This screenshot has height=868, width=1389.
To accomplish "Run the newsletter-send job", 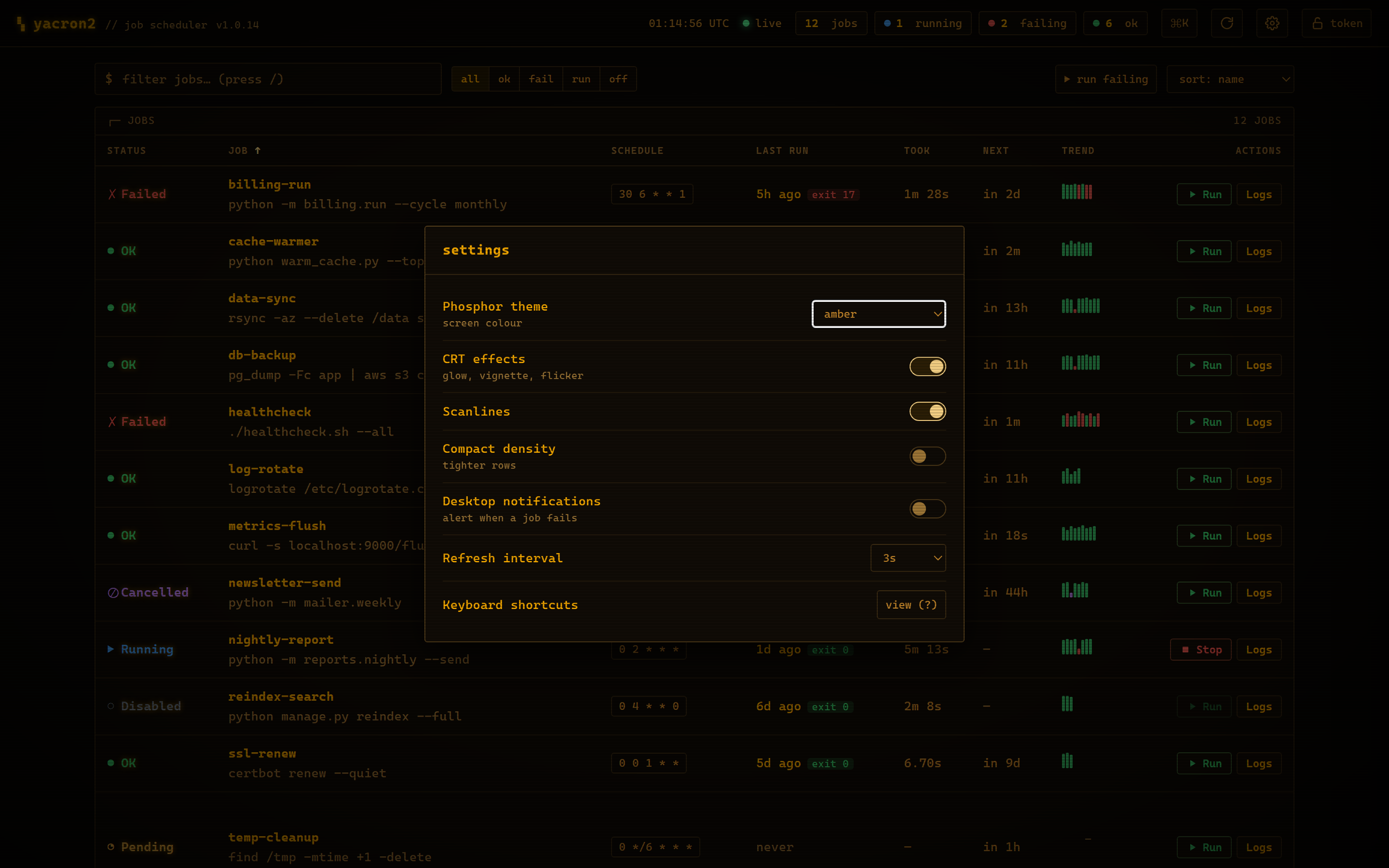I will click(1204, 593).
